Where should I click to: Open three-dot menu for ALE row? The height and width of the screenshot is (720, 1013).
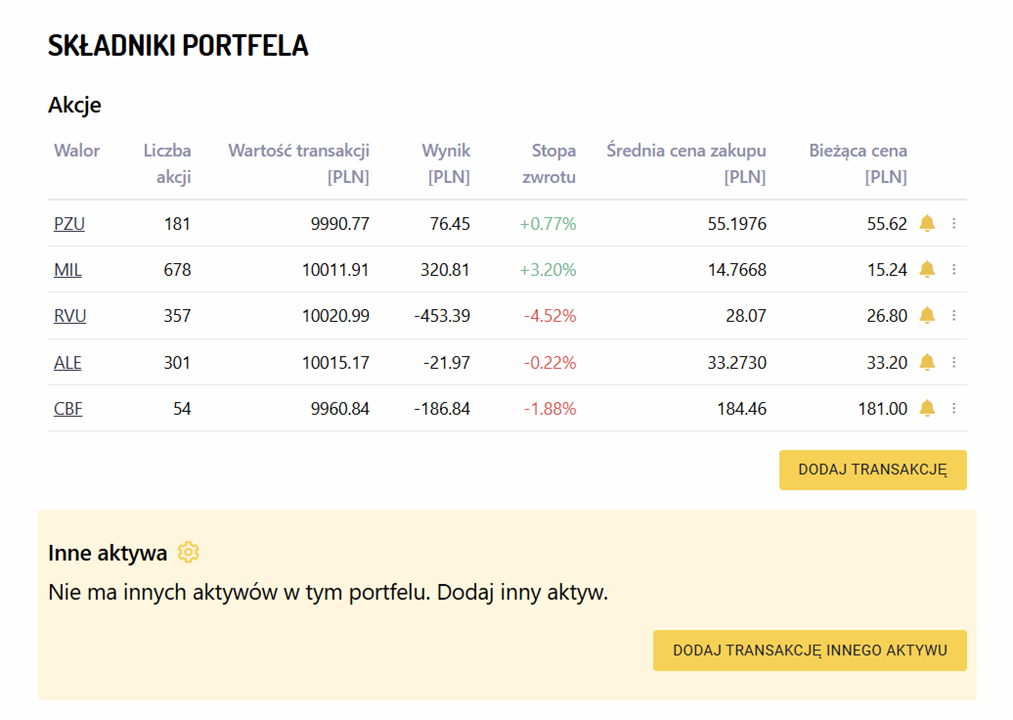click(x=954, y=362)
